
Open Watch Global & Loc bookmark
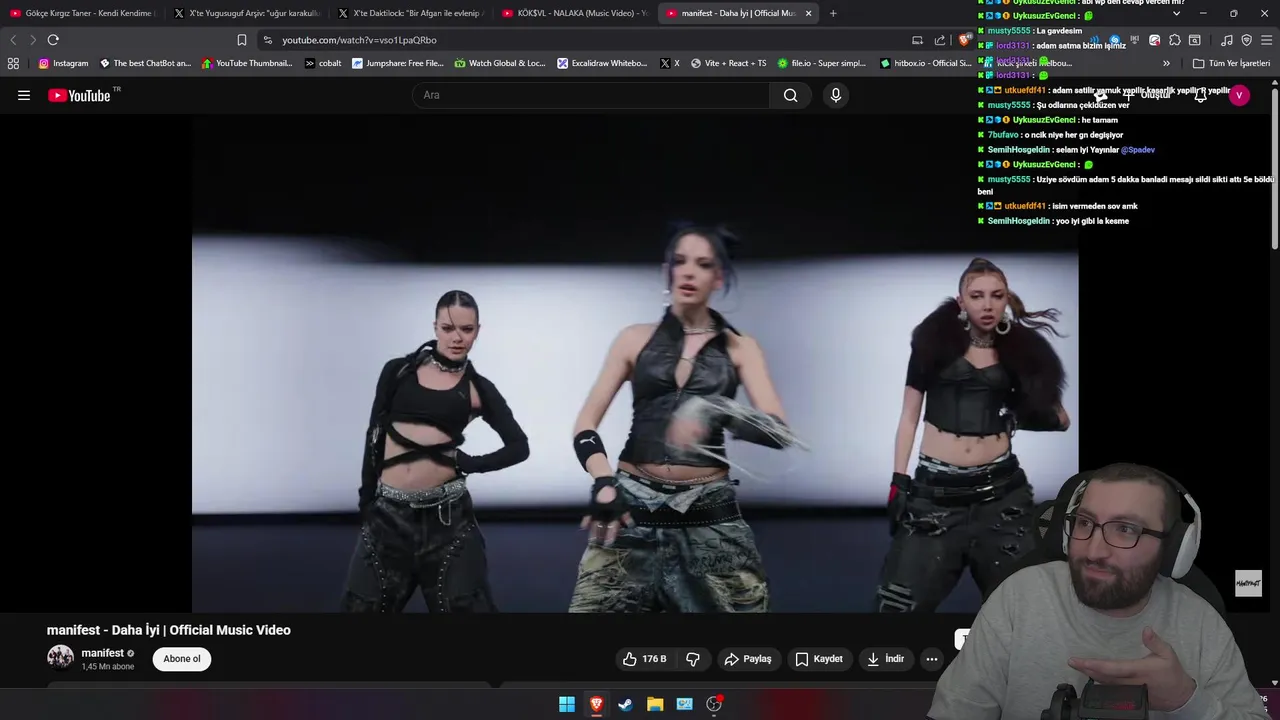[x=500, y=63]
